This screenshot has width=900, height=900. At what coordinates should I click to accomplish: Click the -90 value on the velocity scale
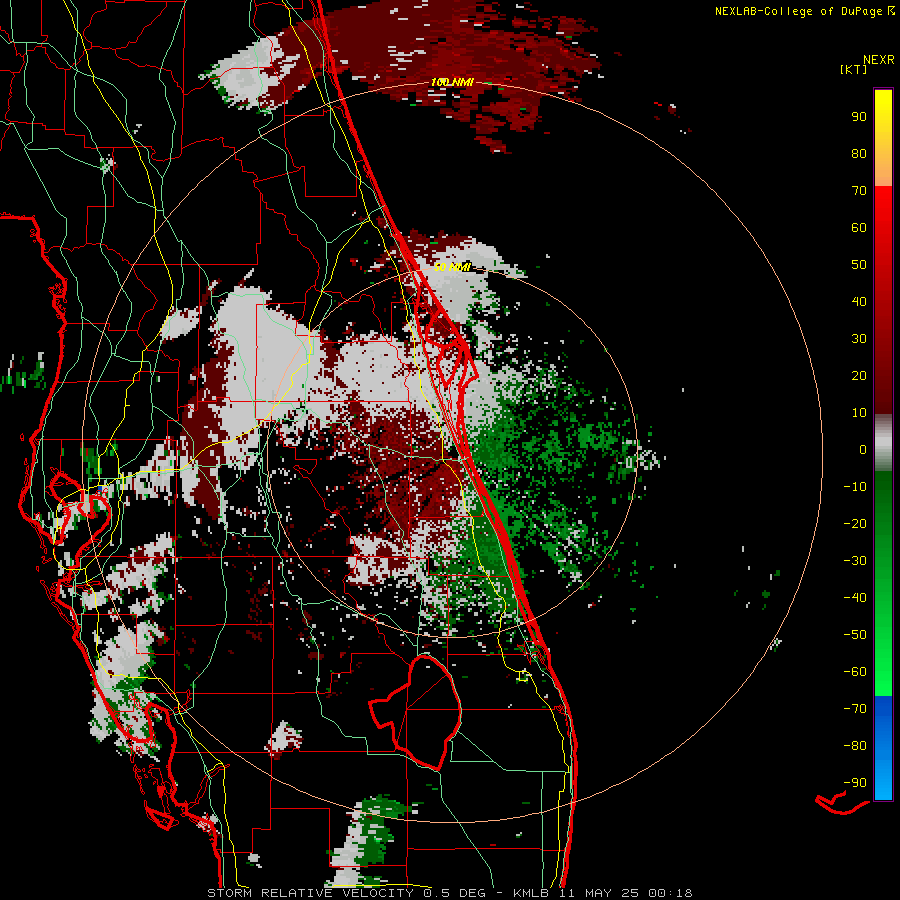click(x=855, y=783)
